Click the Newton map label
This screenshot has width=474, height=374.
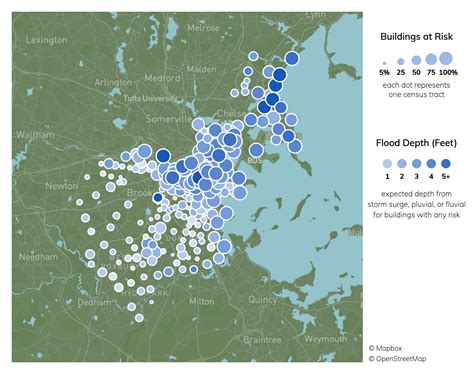pyautogui.click(x=61, y=186)
